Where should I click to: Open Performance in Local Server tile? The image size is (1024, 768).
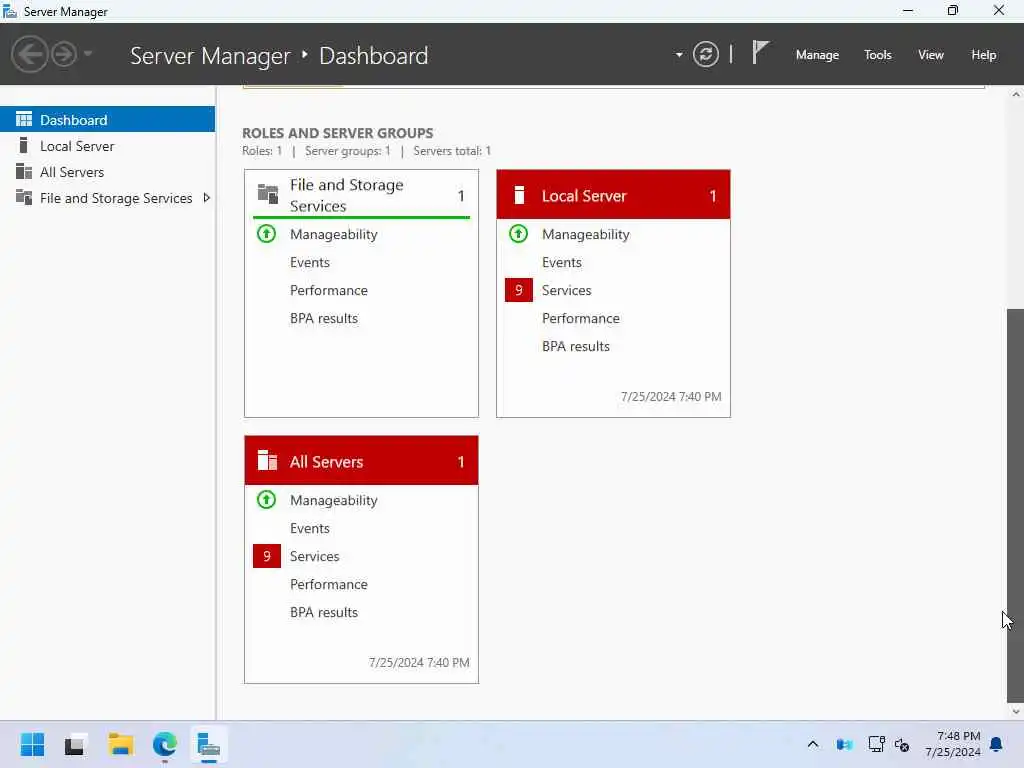tap(581, 319)
